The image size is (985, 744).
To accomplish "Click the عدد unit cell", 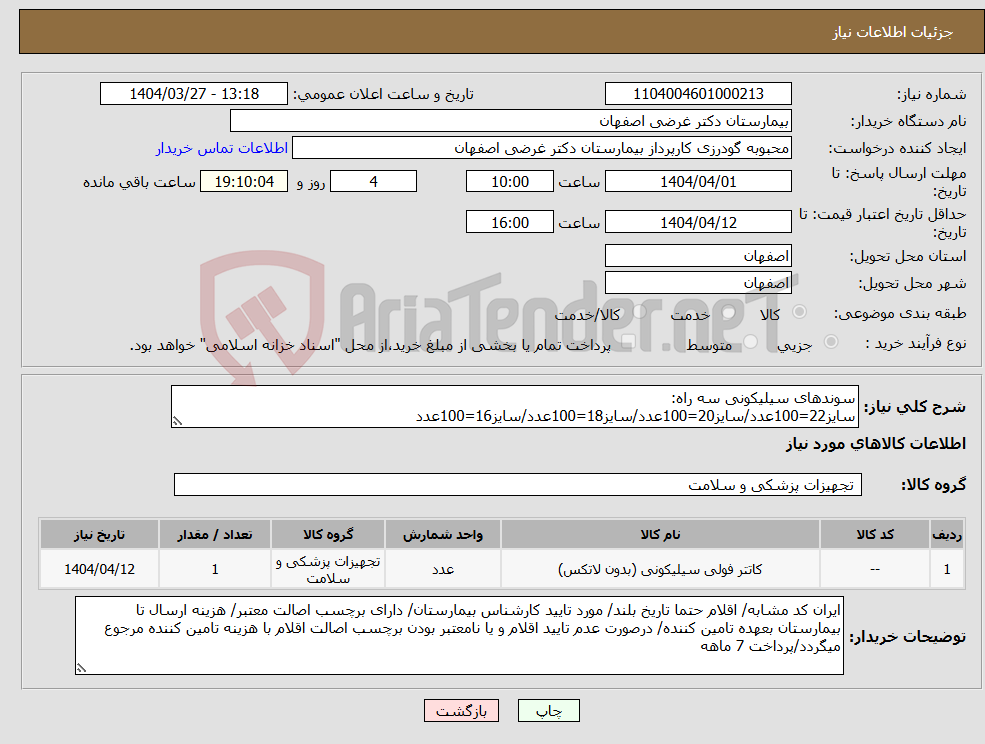I will pos(443,569).
